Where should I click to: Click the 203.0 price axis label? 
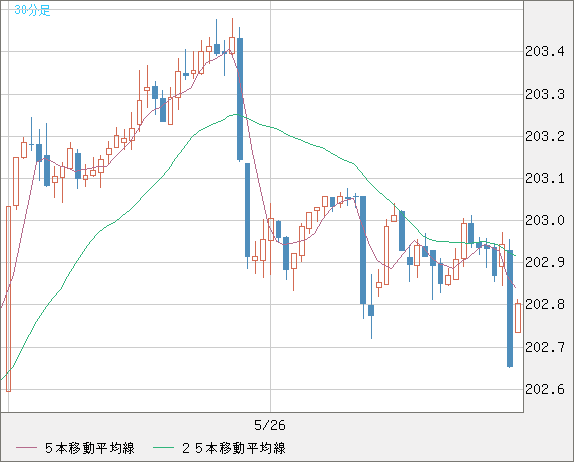click(x=545, y=220)
